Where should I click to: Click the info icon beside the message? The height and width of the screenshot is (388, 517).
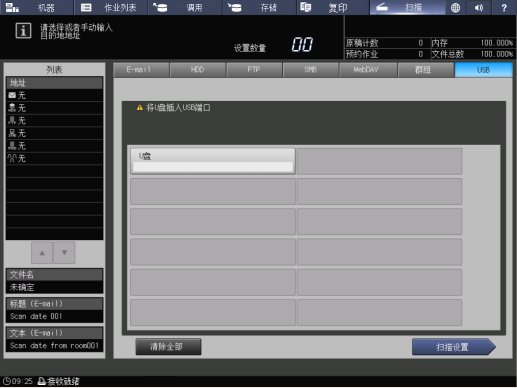click(x=23, y=31)
